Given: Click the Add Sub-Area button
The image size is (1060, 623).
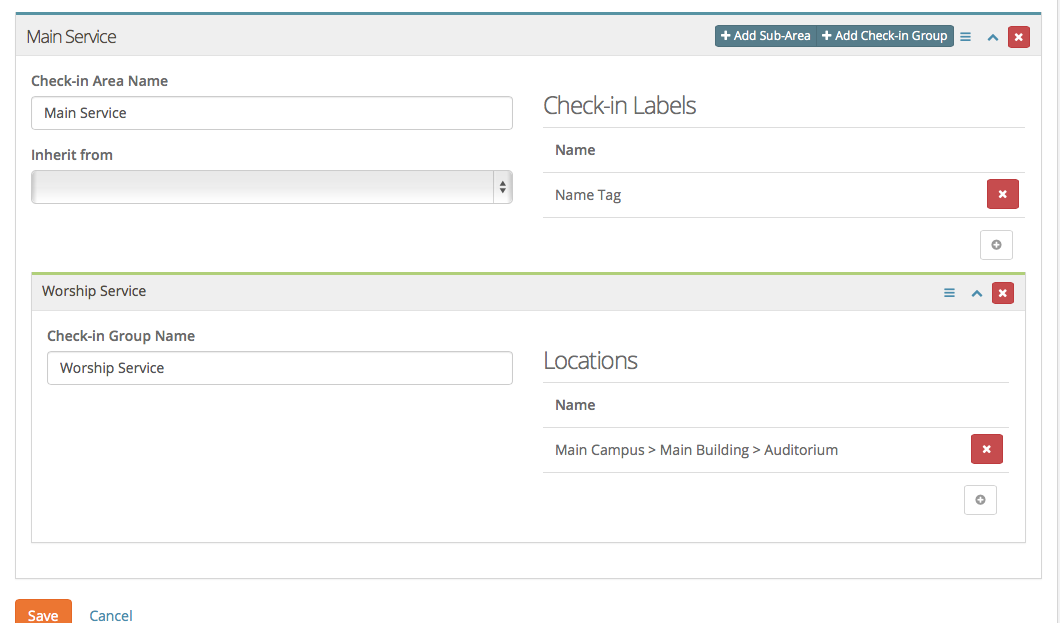Looking at the screenshot, I should [764, 35].
